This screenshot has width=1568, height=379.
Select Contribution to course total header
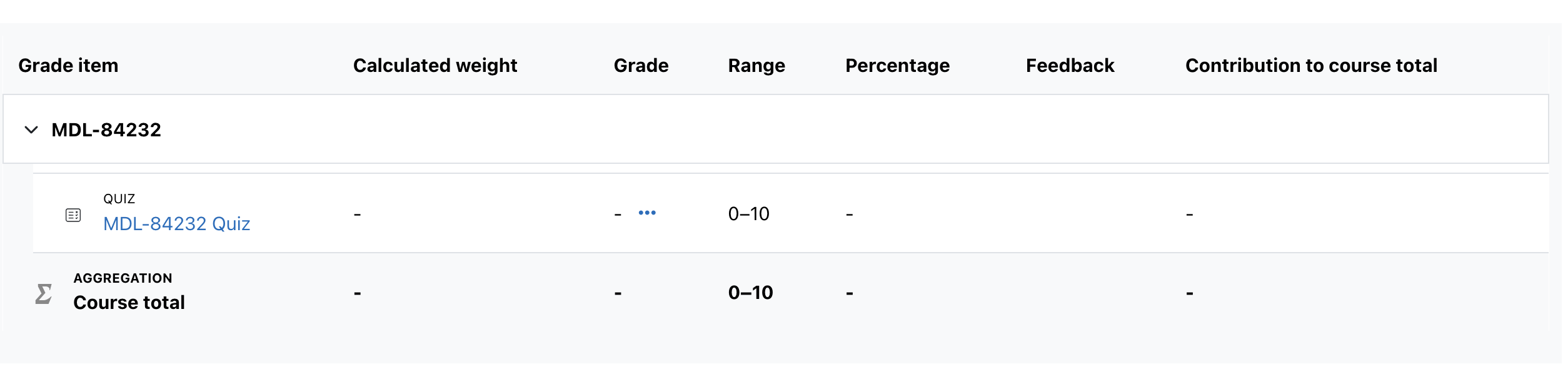click(1312, 66)
